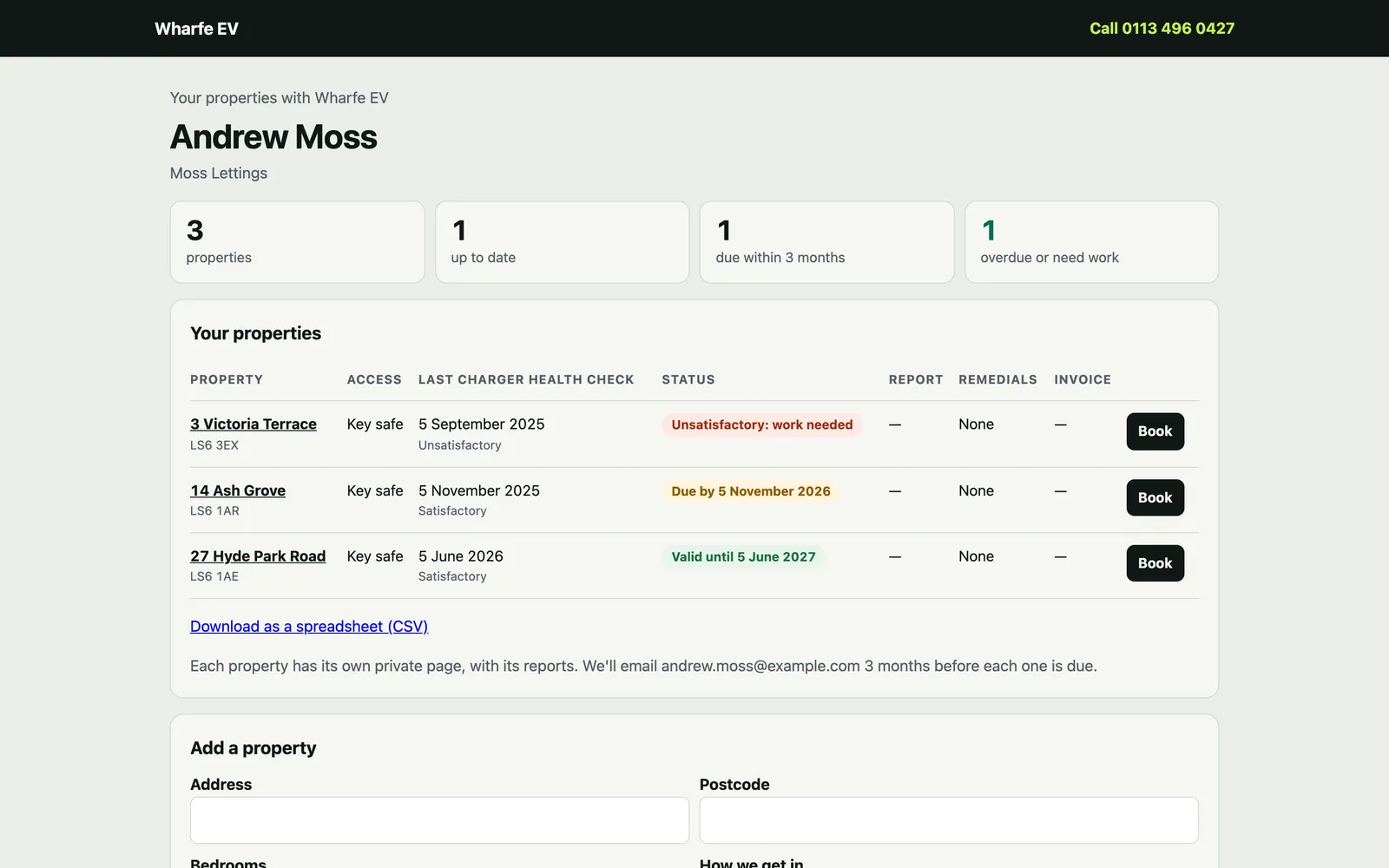Open the 3 Victoria Terrace property page
This screenshot has width=1389, height=868.
click(x=253, y=424)
